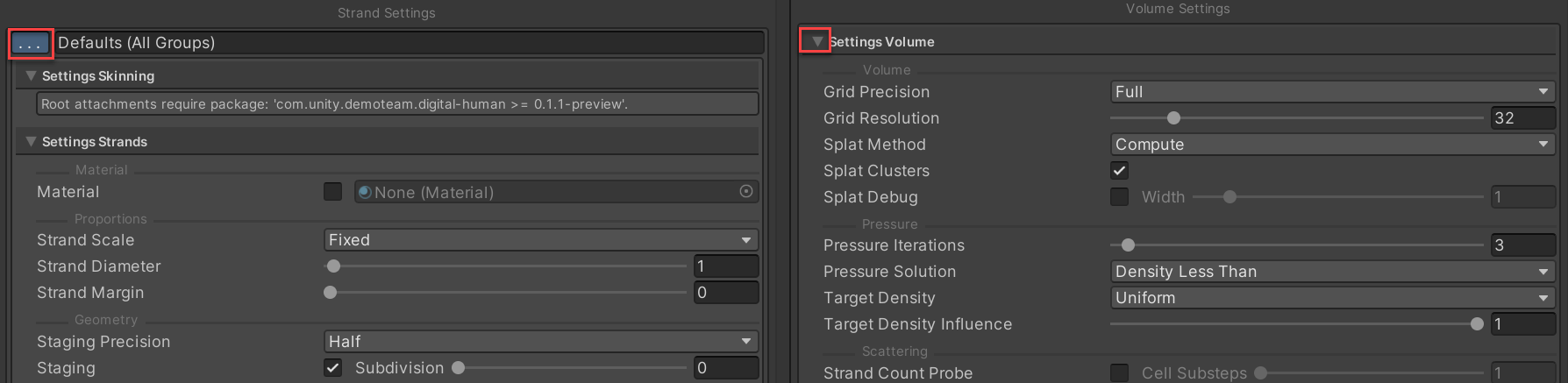The height and width of the screenshot is (383, 1568).
Task: Uncheck the Splat Clusters checkbox
Action: pos(1120,171)
